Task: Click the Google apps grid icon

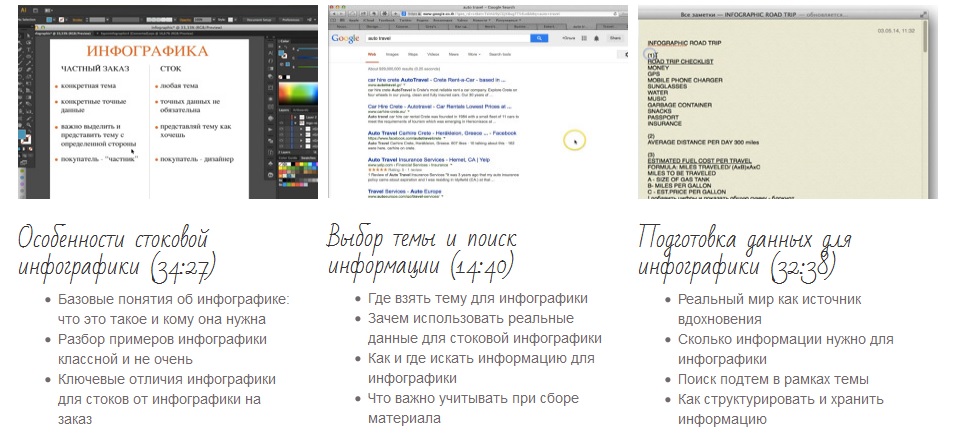Action: point(583,38)
